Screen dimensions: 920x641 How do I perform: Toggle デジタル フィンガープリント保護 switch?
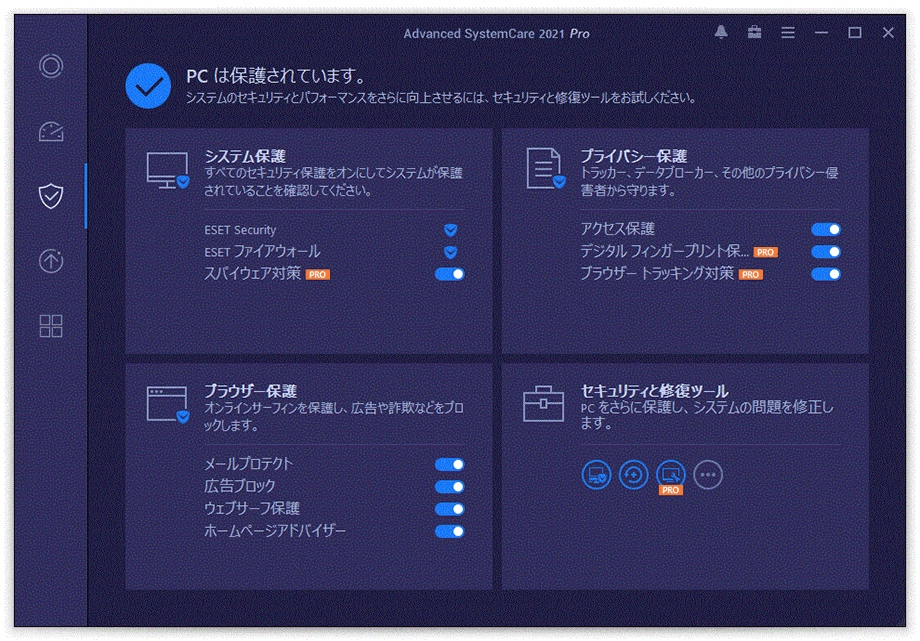pyautogui.click(x=826, y=252)
